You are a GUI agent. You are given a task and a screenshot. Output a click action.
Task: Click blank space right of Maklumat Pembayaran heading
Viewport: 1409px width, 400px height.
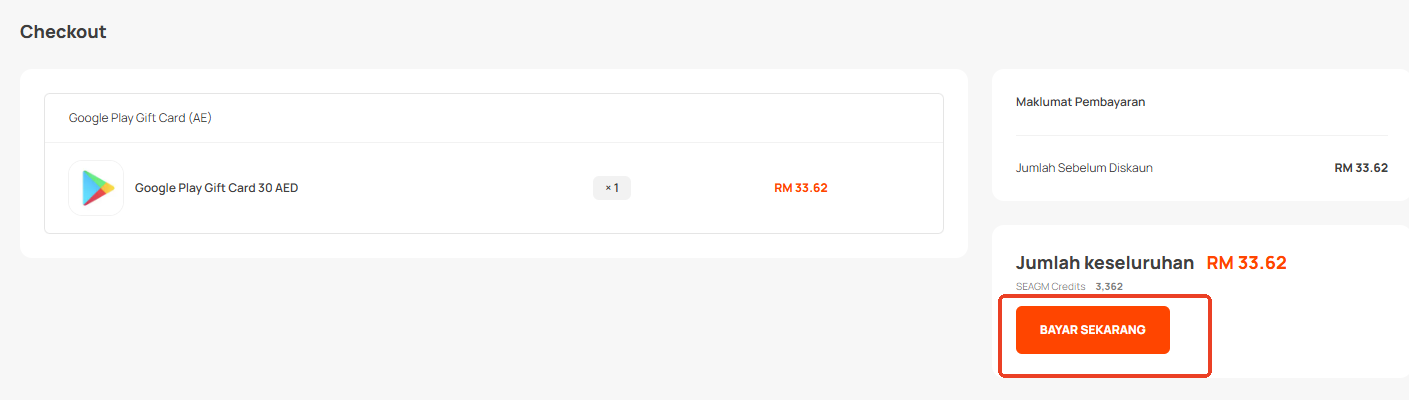[1270, 102]
